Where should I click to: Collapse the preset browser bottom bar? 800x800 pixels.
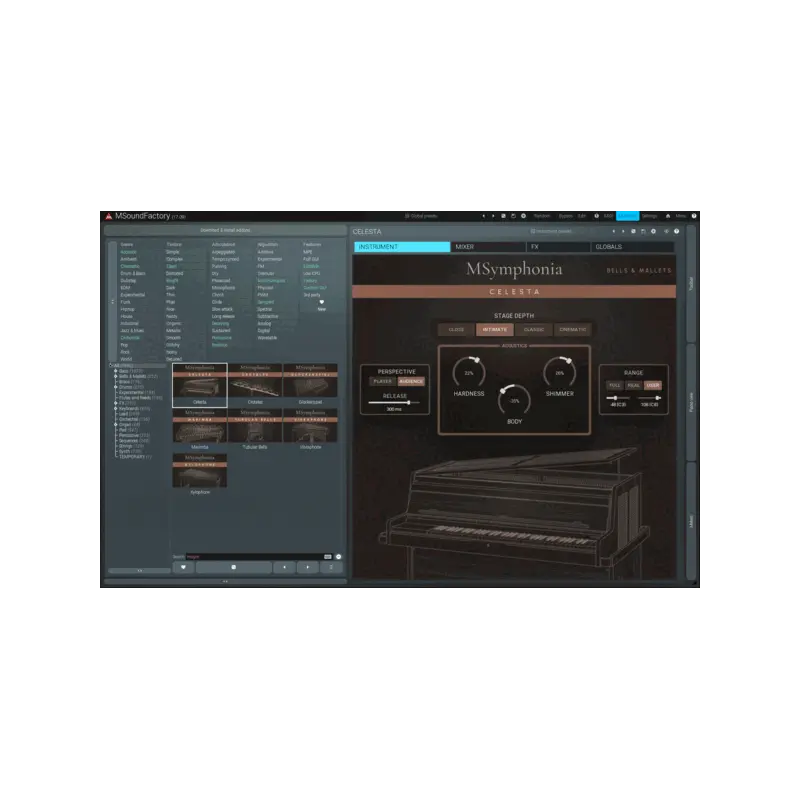click(225, 581)
